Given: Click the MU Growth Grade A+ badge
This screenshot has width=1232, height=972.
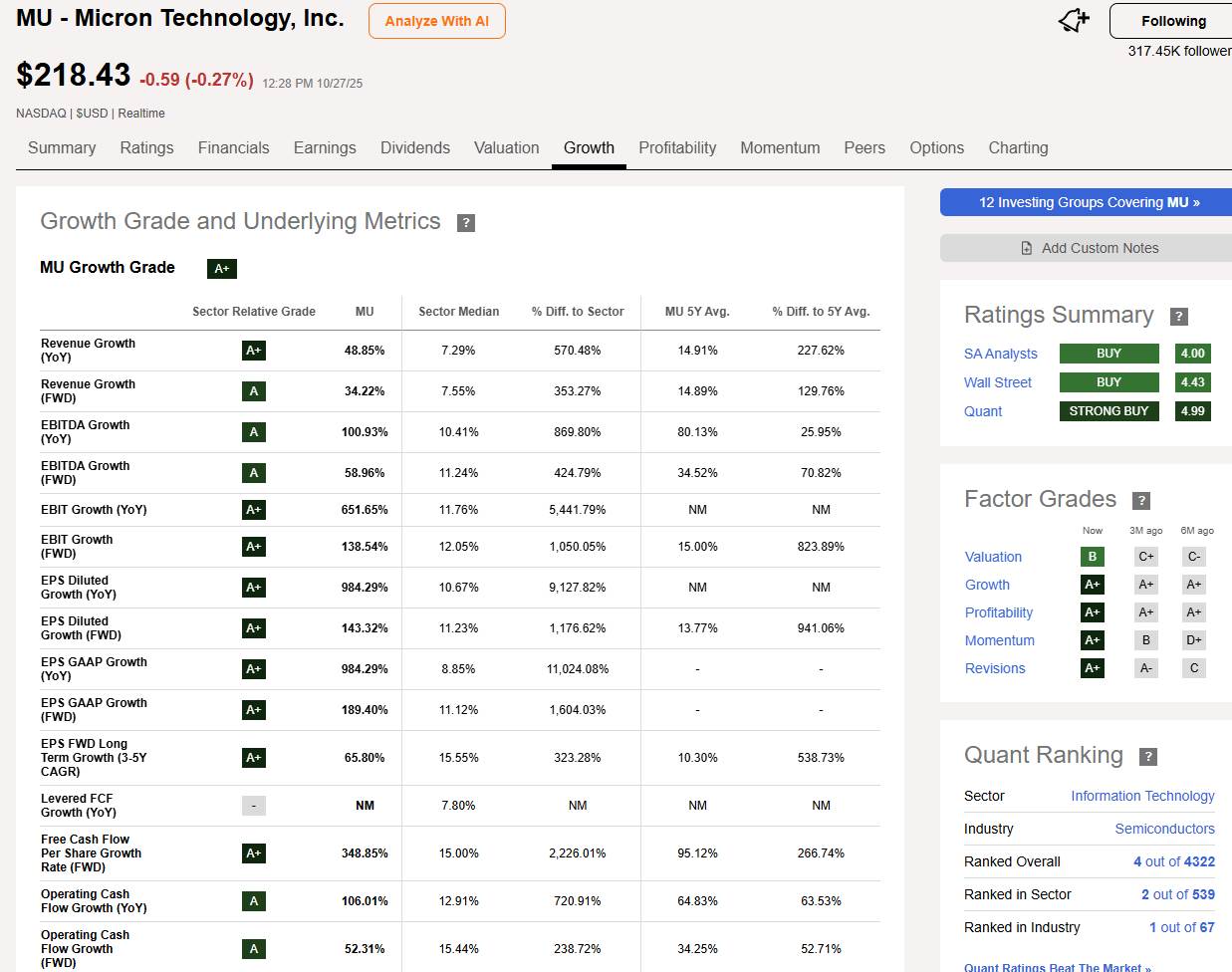Looking at the screenshot, I should click(221, 268).
